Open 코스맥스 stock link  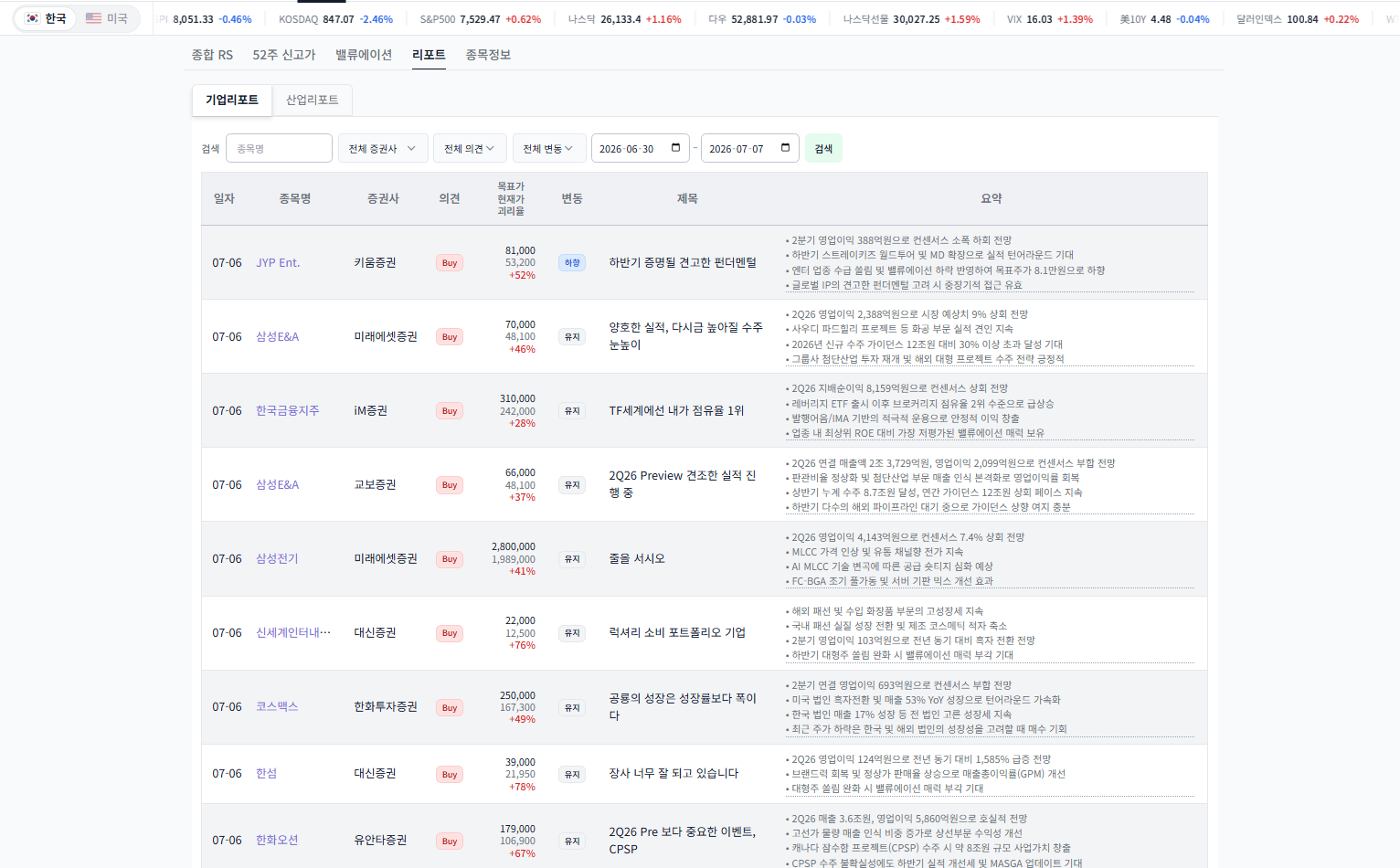[x=277, y=706]
